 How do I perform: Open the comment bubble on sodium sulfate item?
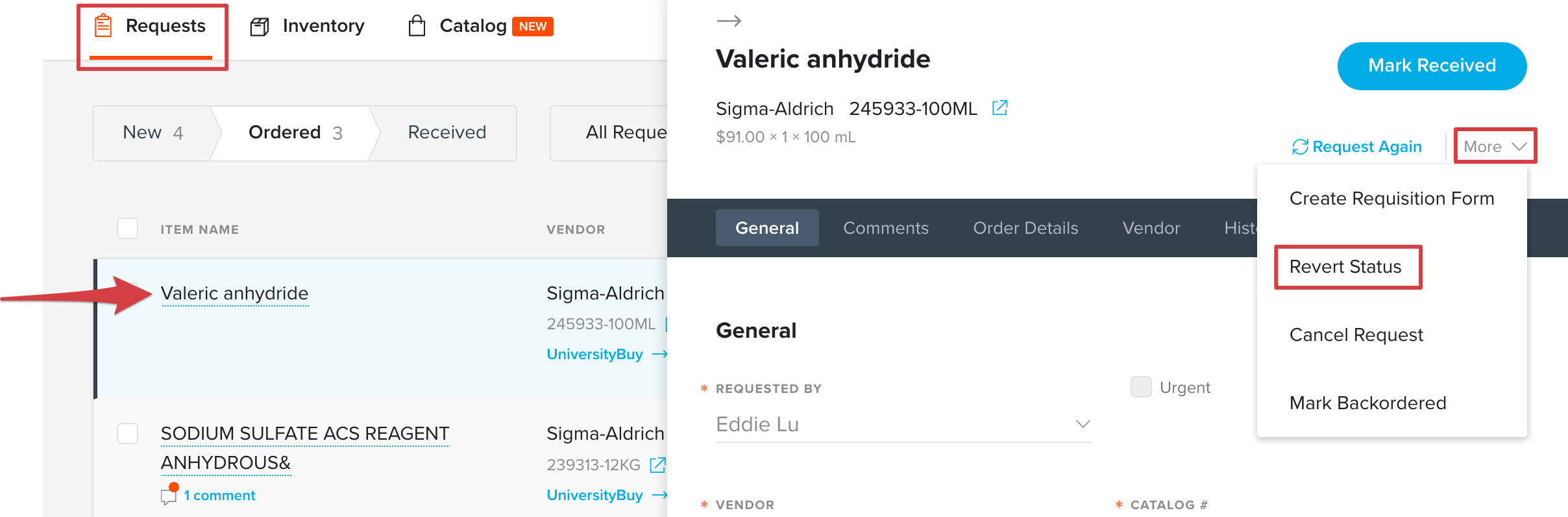(x=169, y=495)
